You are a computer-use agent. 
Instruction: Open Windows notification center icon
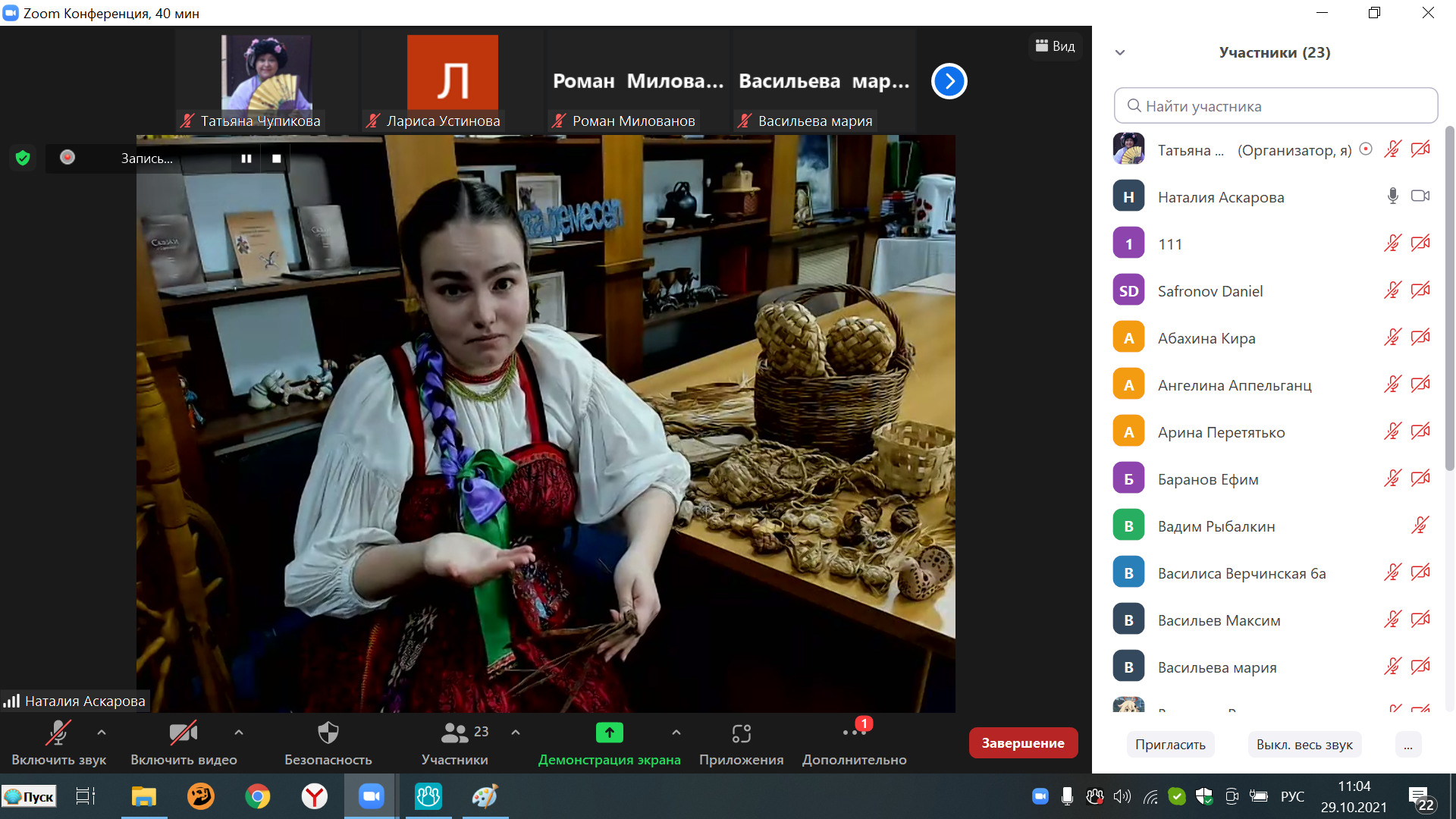coord(1422,799)
